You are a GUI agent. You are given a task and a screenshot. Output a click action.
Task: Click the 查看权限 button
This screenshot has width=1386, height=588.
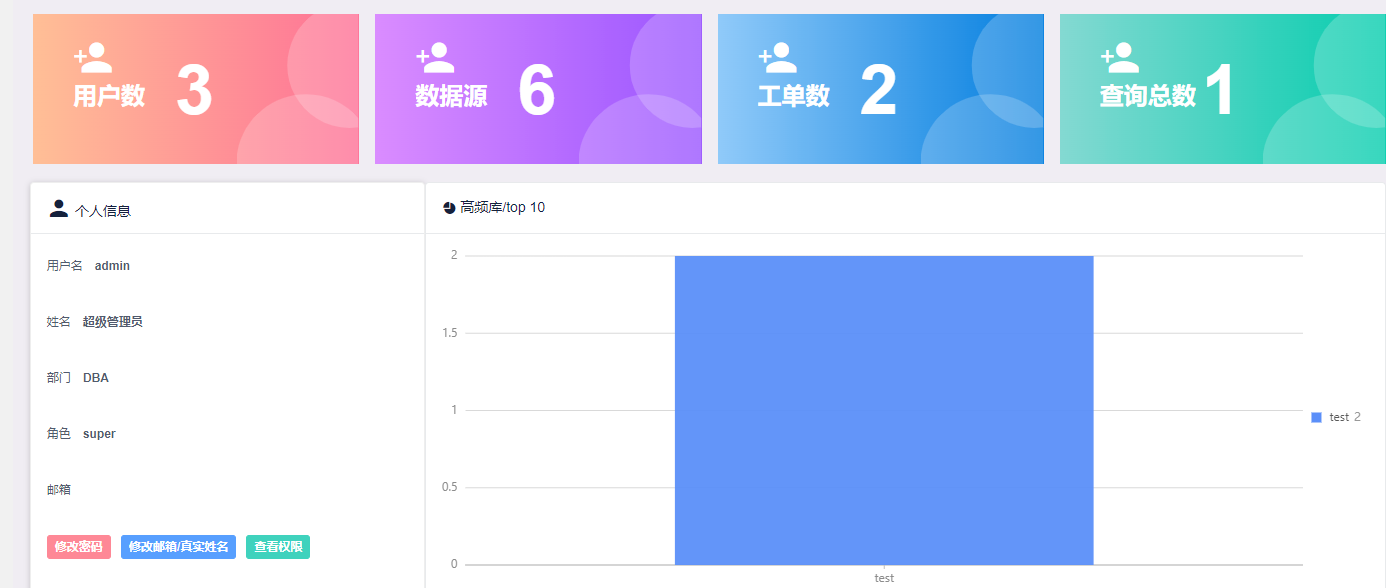coord(278,547)
